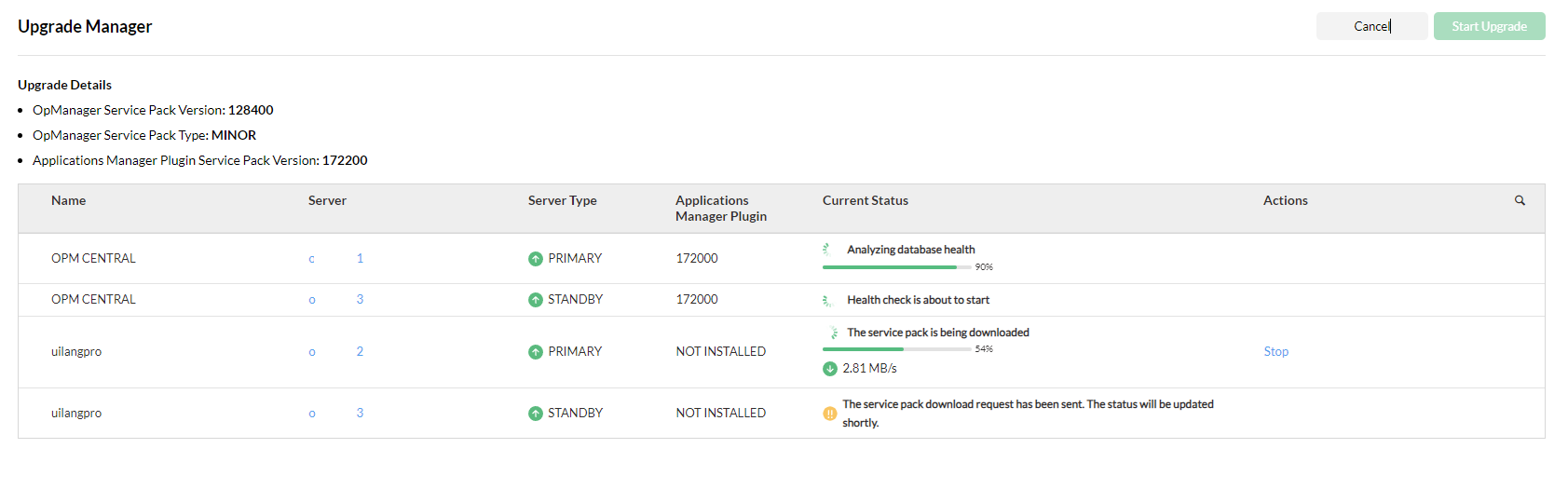Click the spinner beside Analyzing database health

(827, 250)
